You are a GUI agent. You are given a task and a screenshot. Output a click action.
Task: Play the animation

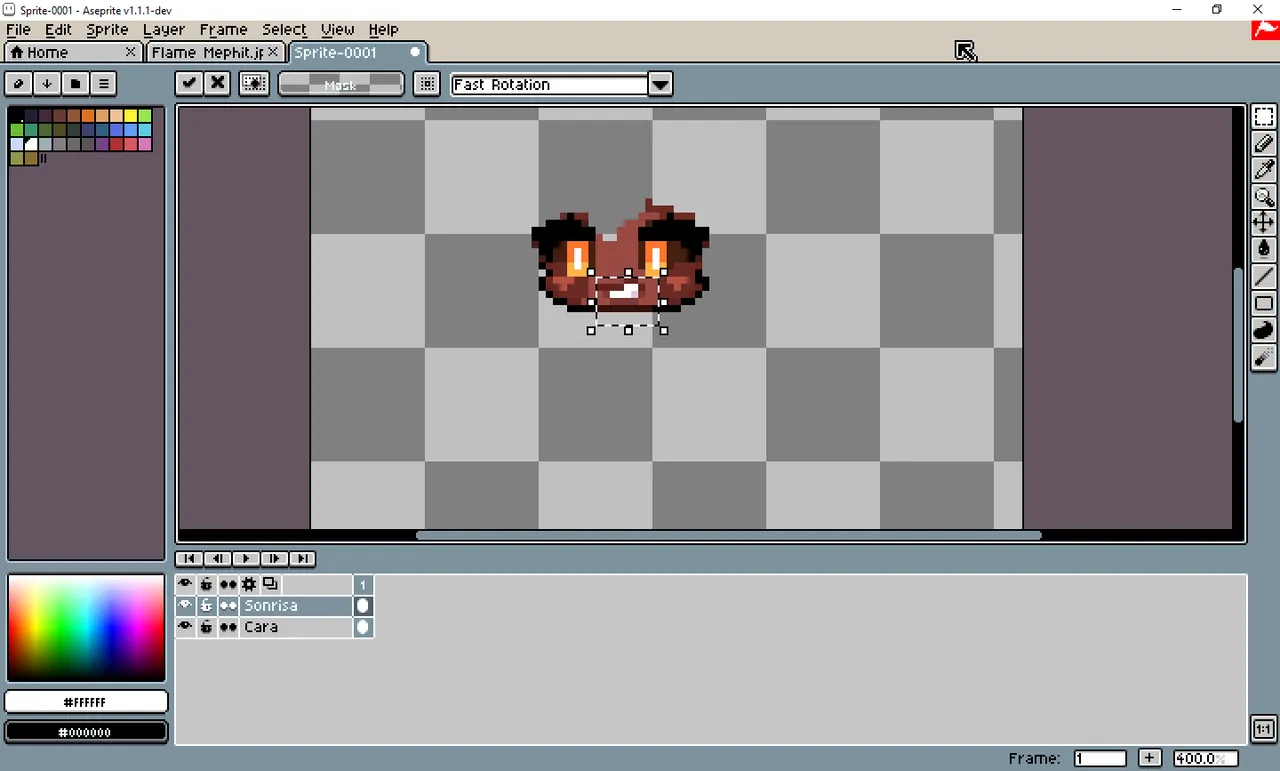coord(246,559)
